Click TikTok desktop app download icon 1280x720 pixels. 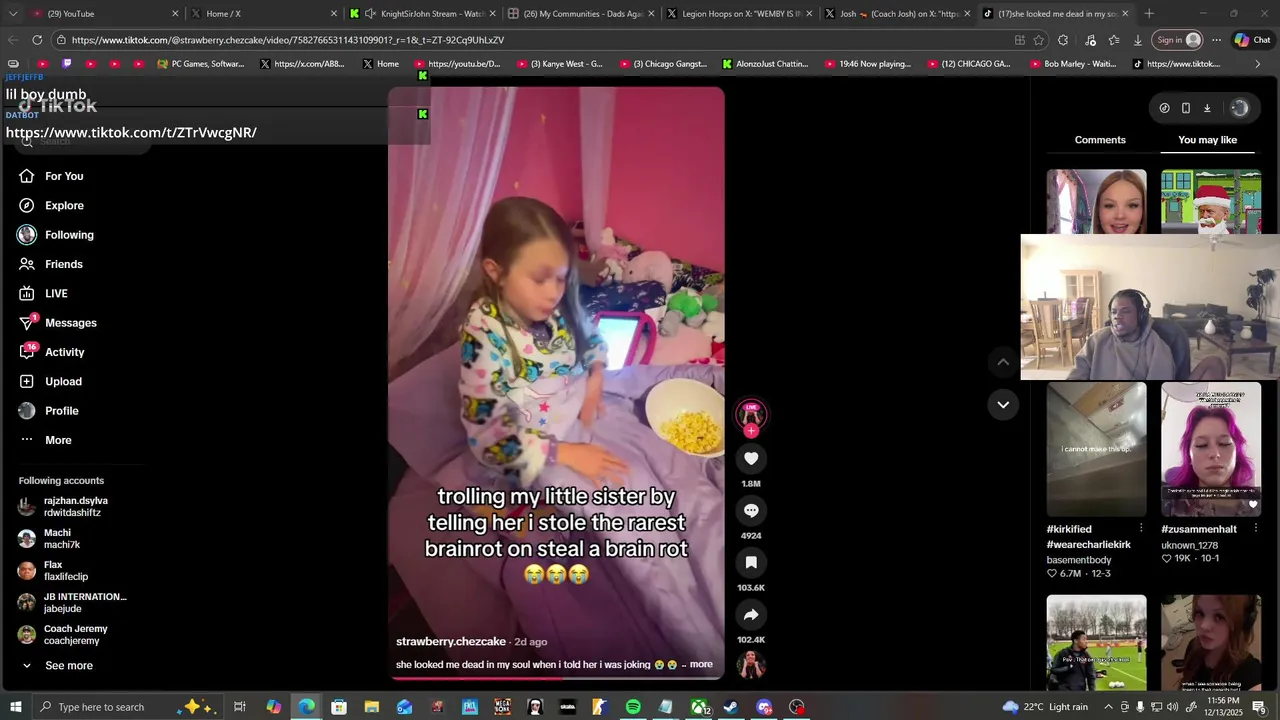[1207, 108]
